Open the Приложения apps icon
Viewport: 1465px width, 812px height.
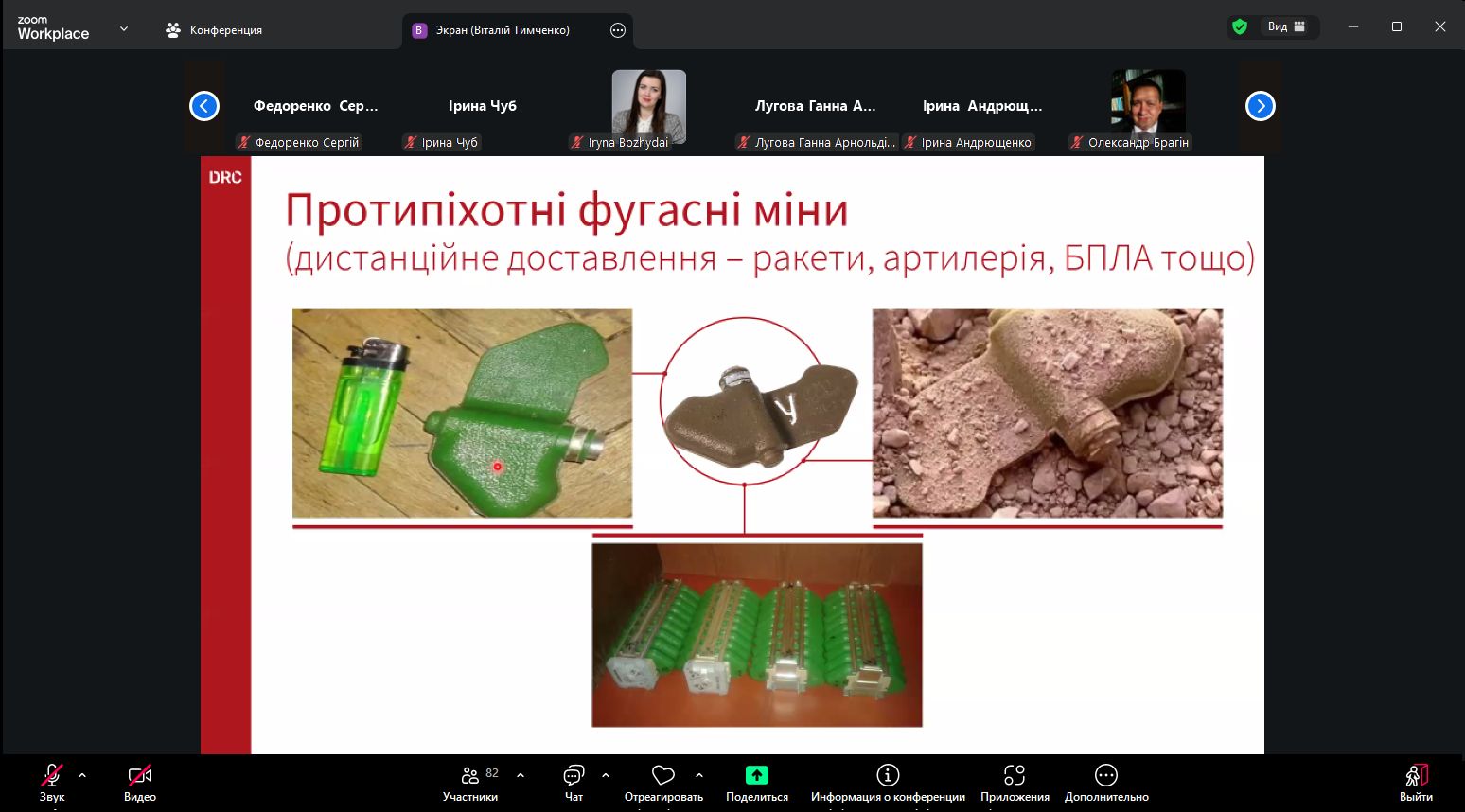point(1015,776)
